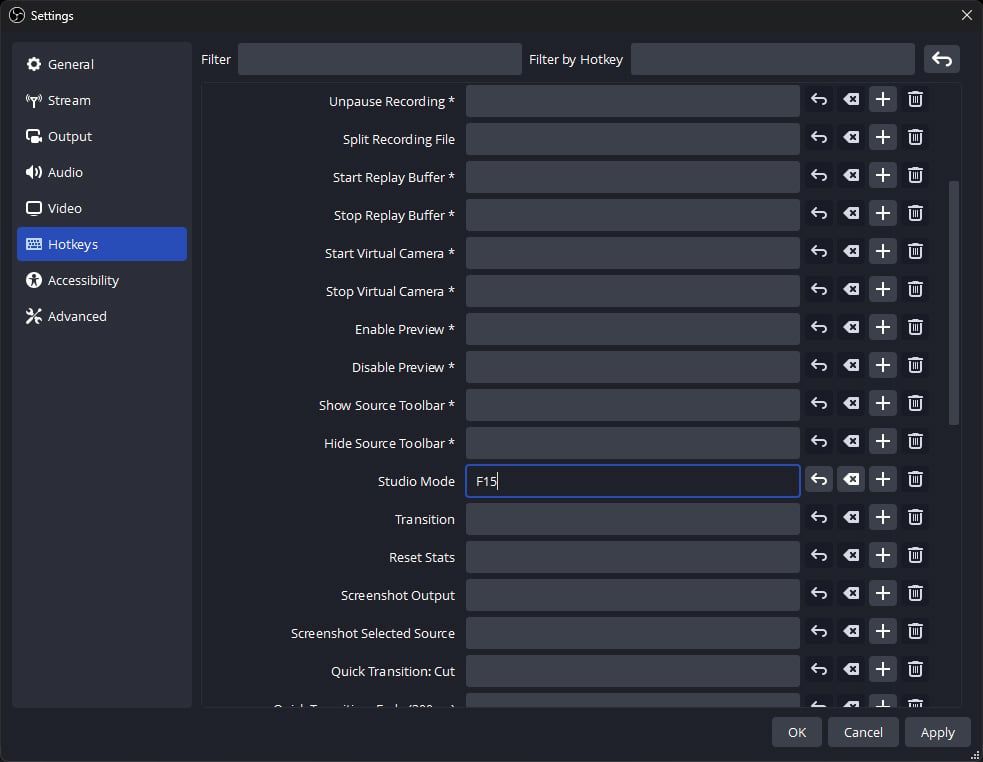Add additional hotkey for Enable Preview

point(882,328)
